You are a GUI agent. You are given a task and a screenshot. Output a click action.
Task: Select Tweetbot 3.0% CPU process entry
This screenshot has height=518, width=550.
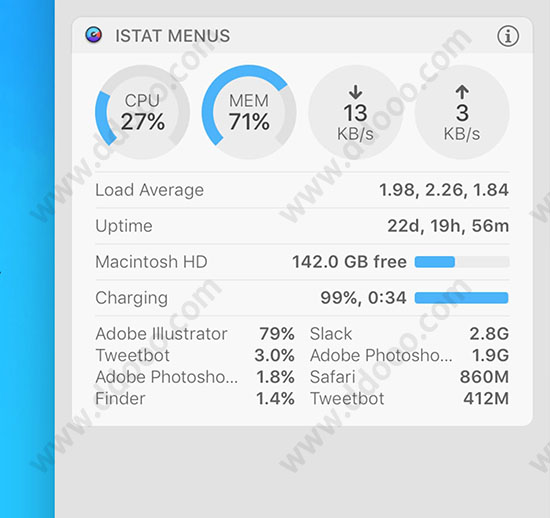pos(195,355)
